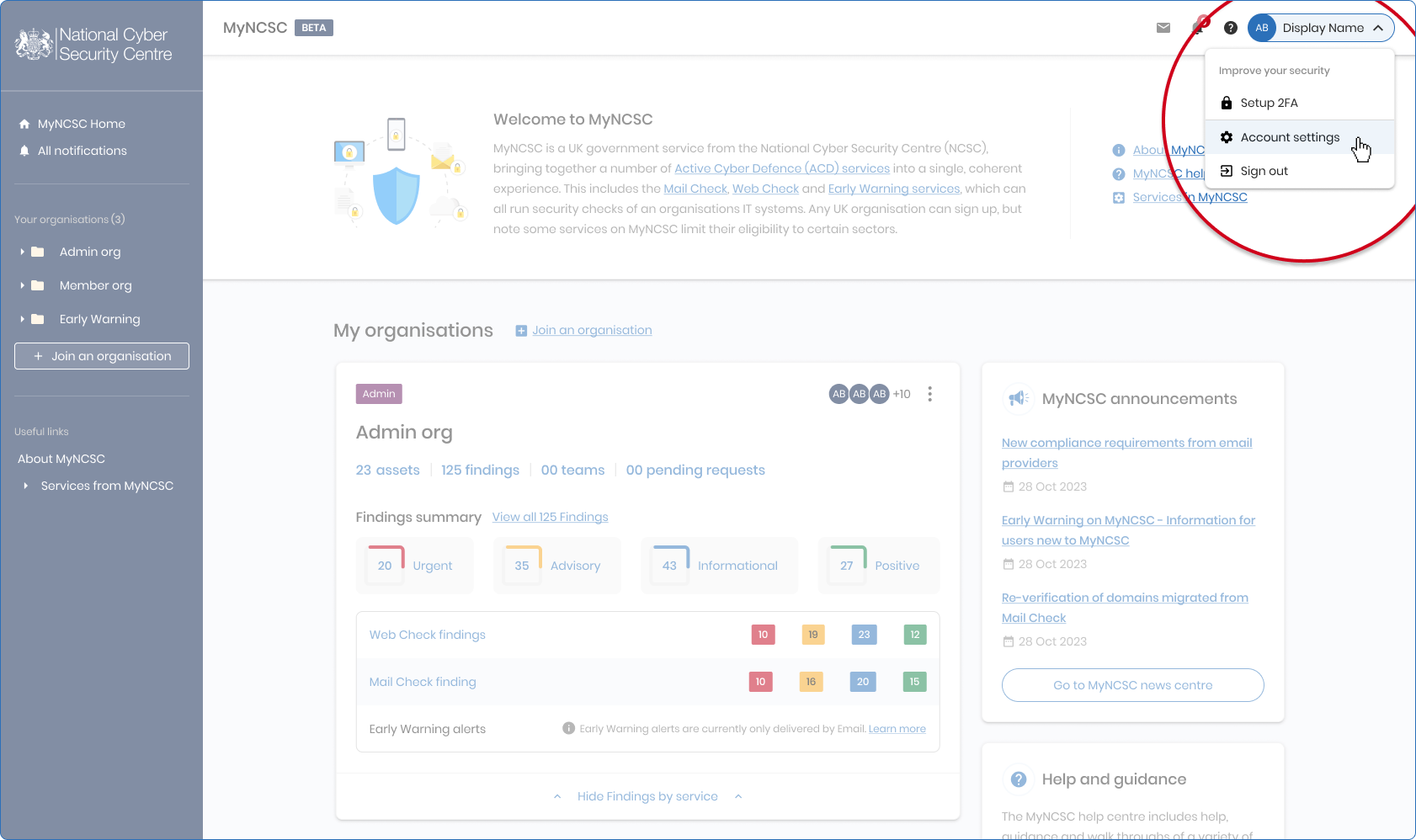Screen dimensions: 1416x840
Task: Open the help question mark icon in header
Action: 1231,28
